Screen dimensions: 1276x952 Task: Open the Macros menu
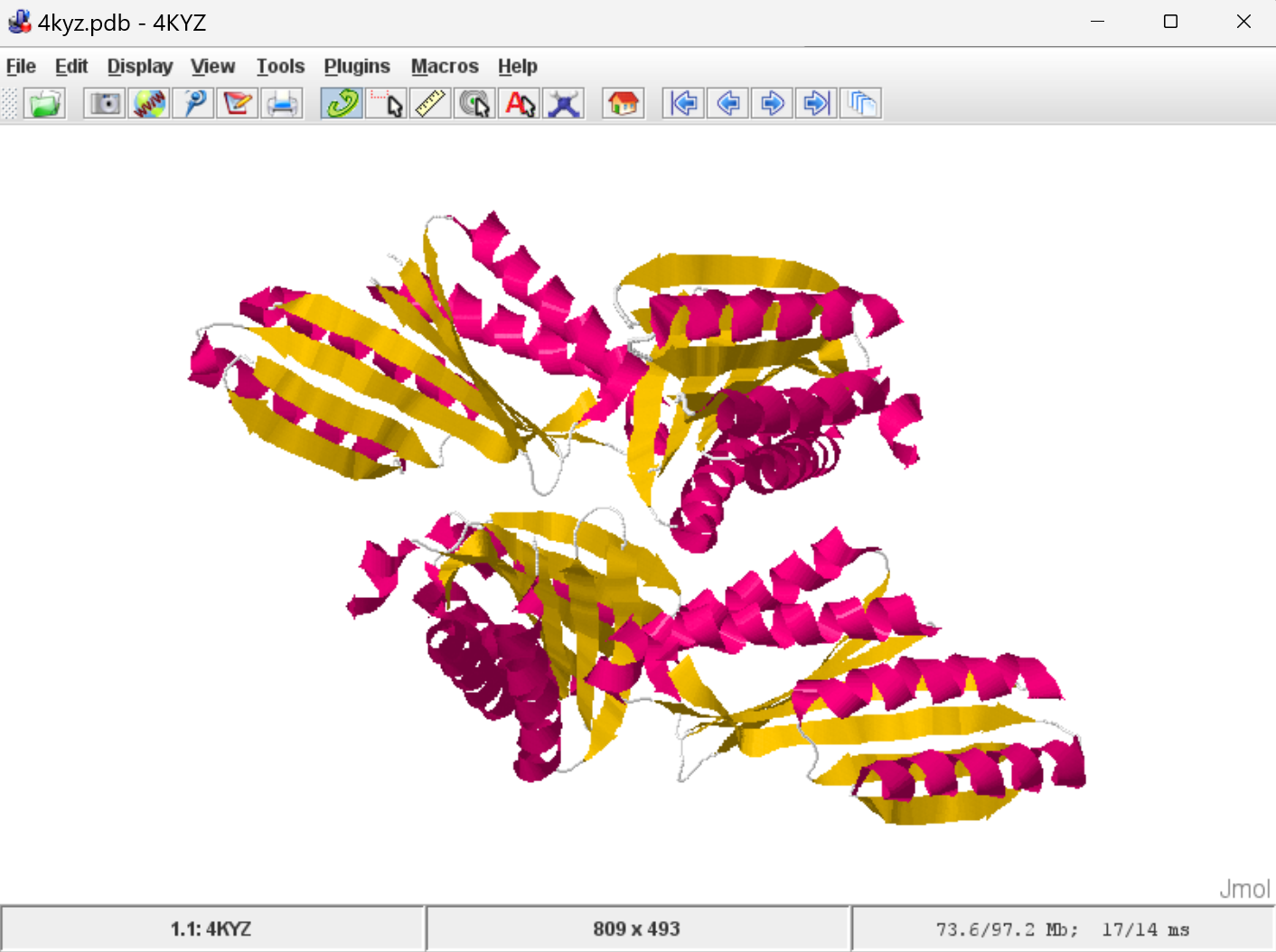coord(445,67)
